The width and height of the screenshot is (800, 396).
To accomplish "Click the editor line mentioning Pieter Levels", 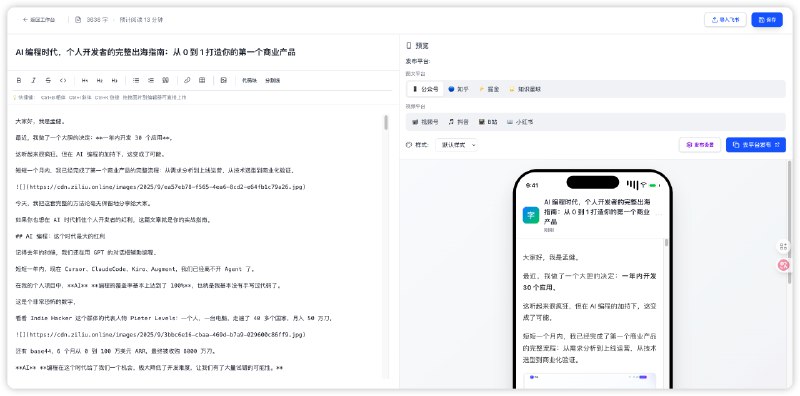I will click(x=174, y=318).
